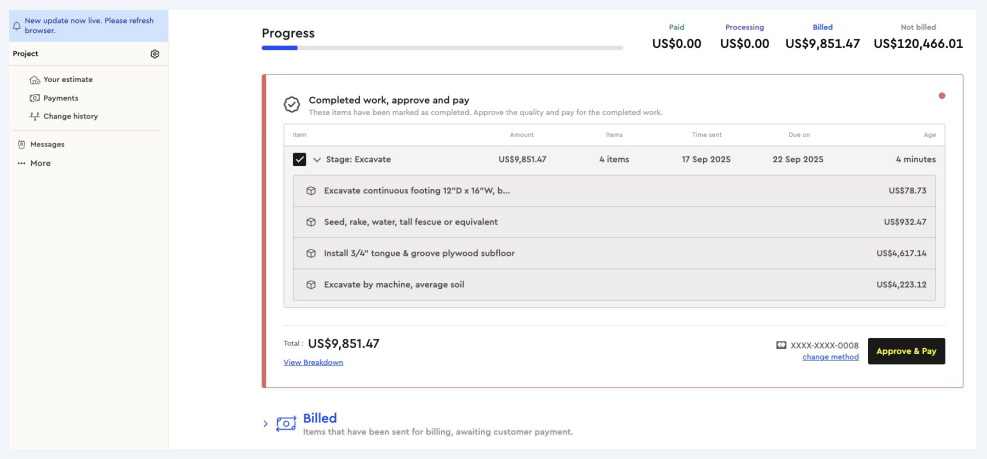987x459 pixels.
Task: Go to Payments page
Action: coord(60,98)
